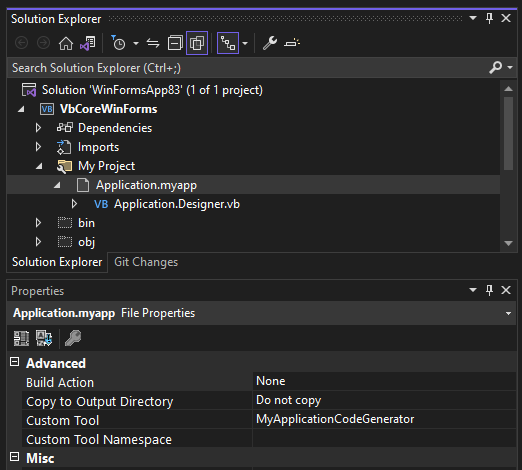This screenshot has height=470, width=522.
Task: Select Solution 'WinFormsApp83' node
Action: click(152, 90)
